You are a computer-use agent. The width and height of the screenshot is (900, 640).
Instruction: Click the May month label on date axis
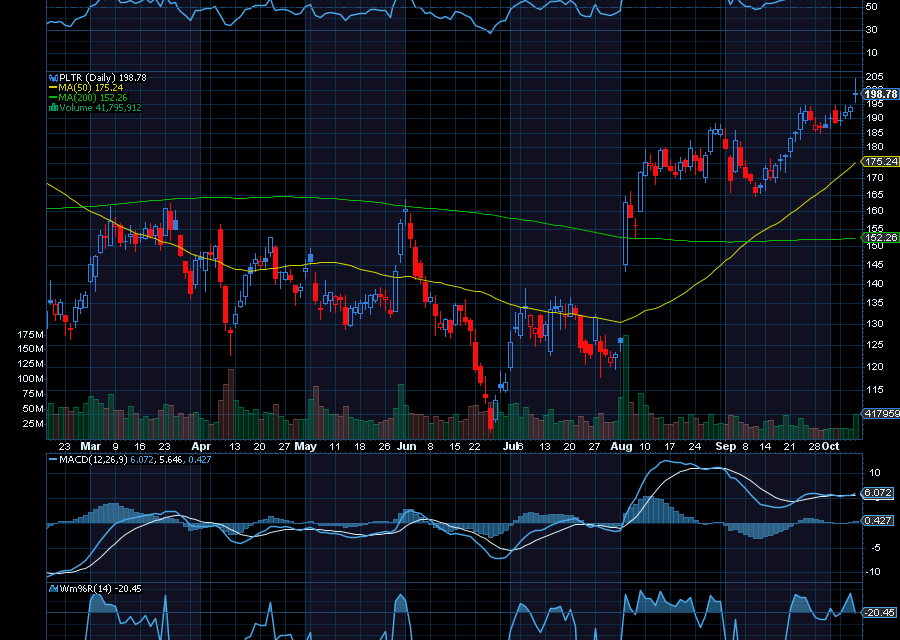coord(305,447)
